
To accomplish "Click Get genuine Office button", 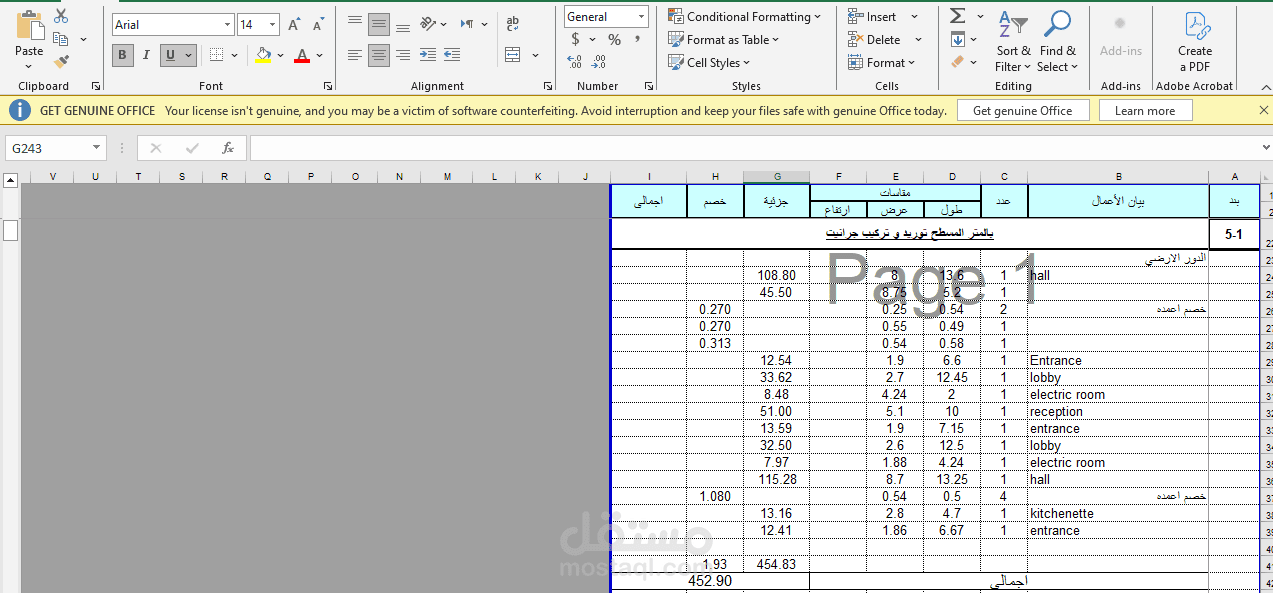I will [1022, 111].
